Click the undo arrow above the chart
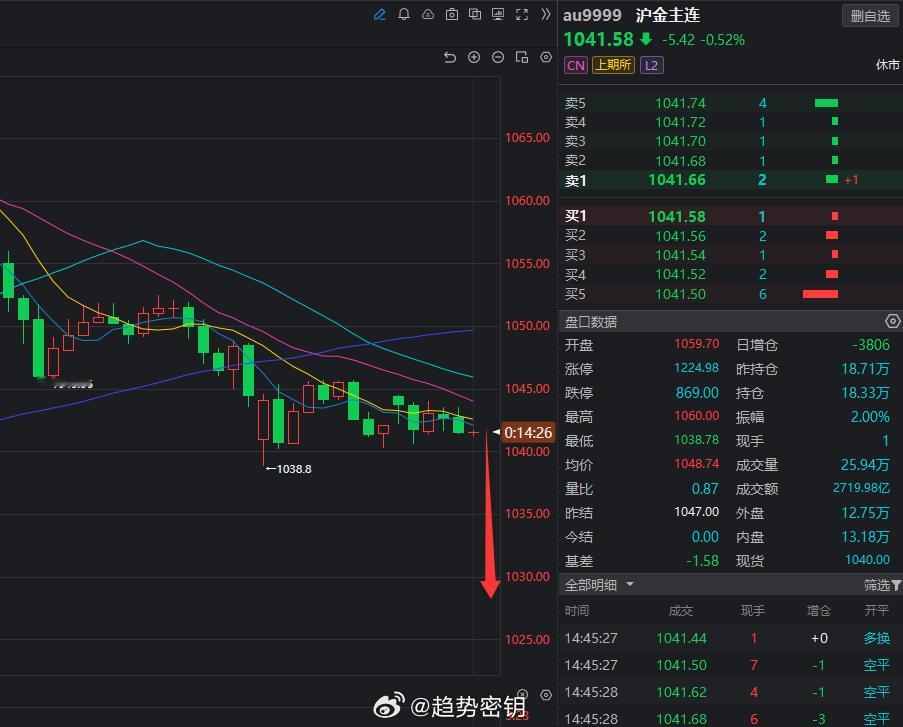 pos(450,57)
